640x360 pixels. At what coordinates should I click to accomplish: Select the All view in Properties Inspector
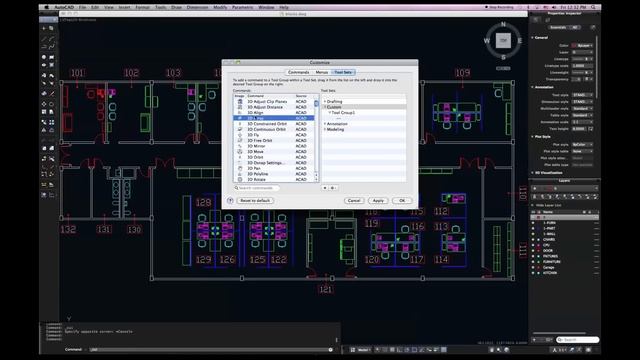[x=575, y=27]
